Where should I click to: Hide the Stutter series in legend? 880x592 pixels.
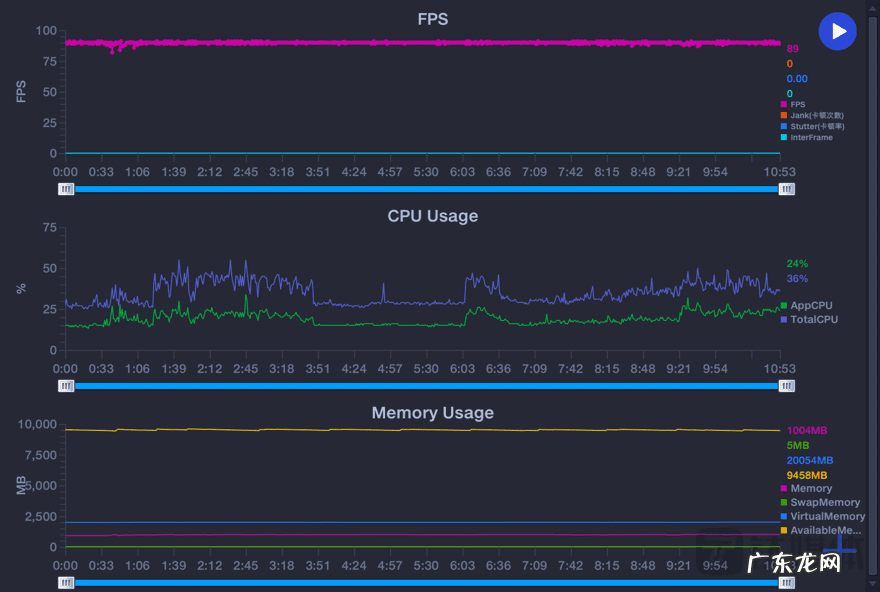click(x=813, y=126)
